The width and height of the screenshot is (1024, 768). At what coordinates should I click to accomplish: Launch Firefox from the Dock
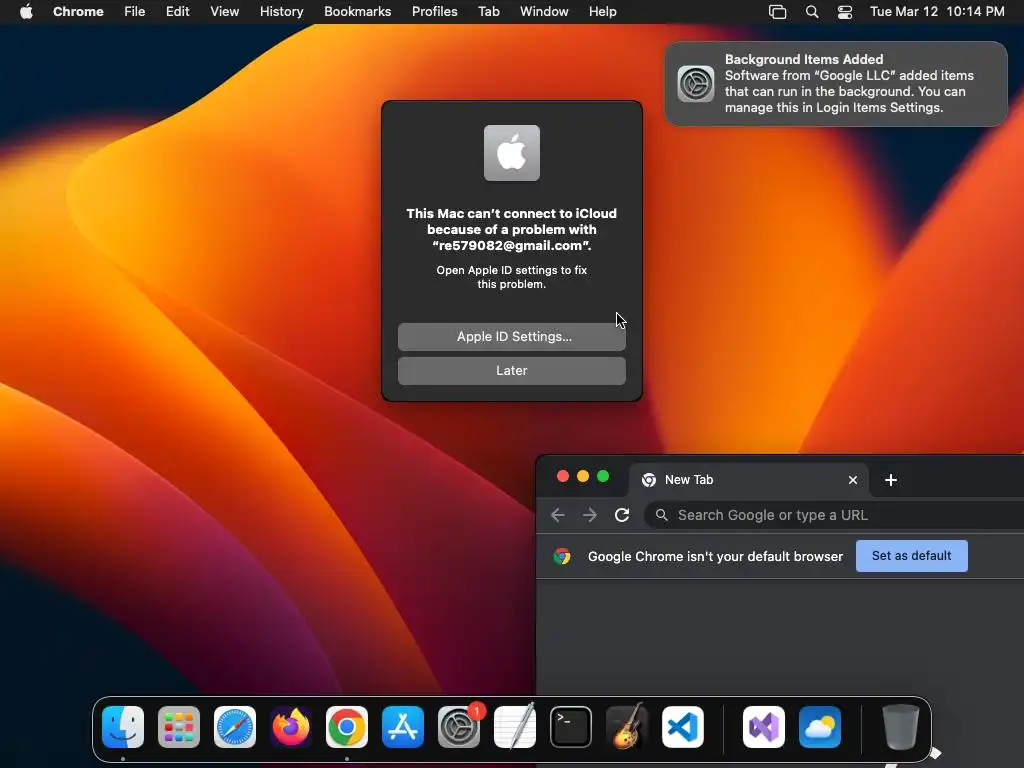tap(291, 727)
